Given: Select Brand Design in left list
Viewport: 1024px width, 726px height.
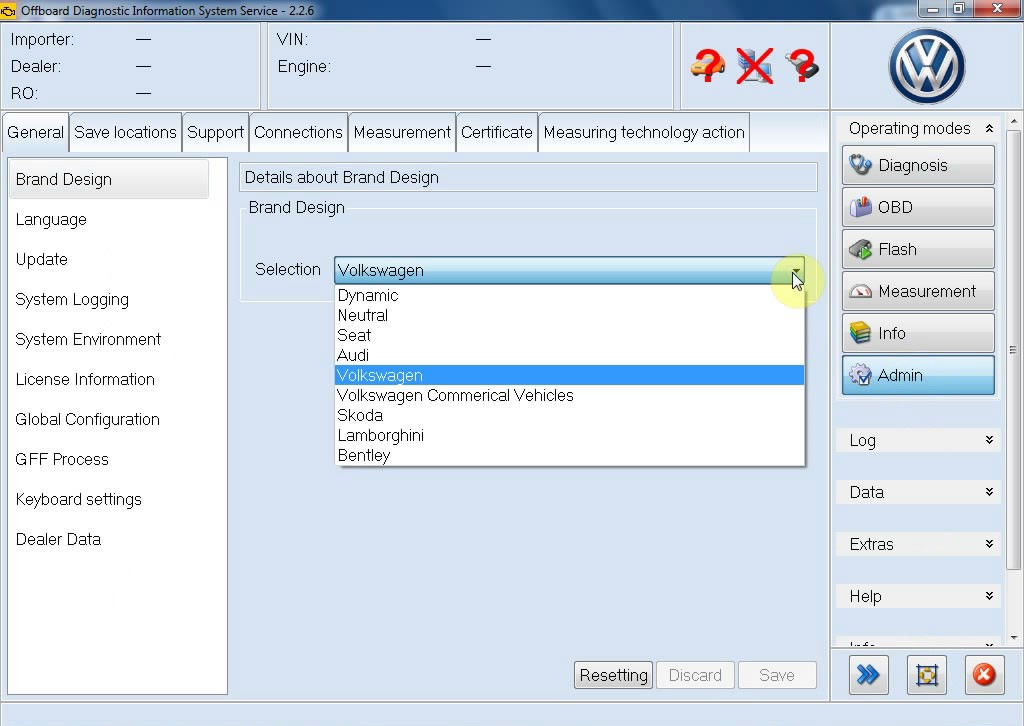Looking at the screenshot, I should click(109, 180).
